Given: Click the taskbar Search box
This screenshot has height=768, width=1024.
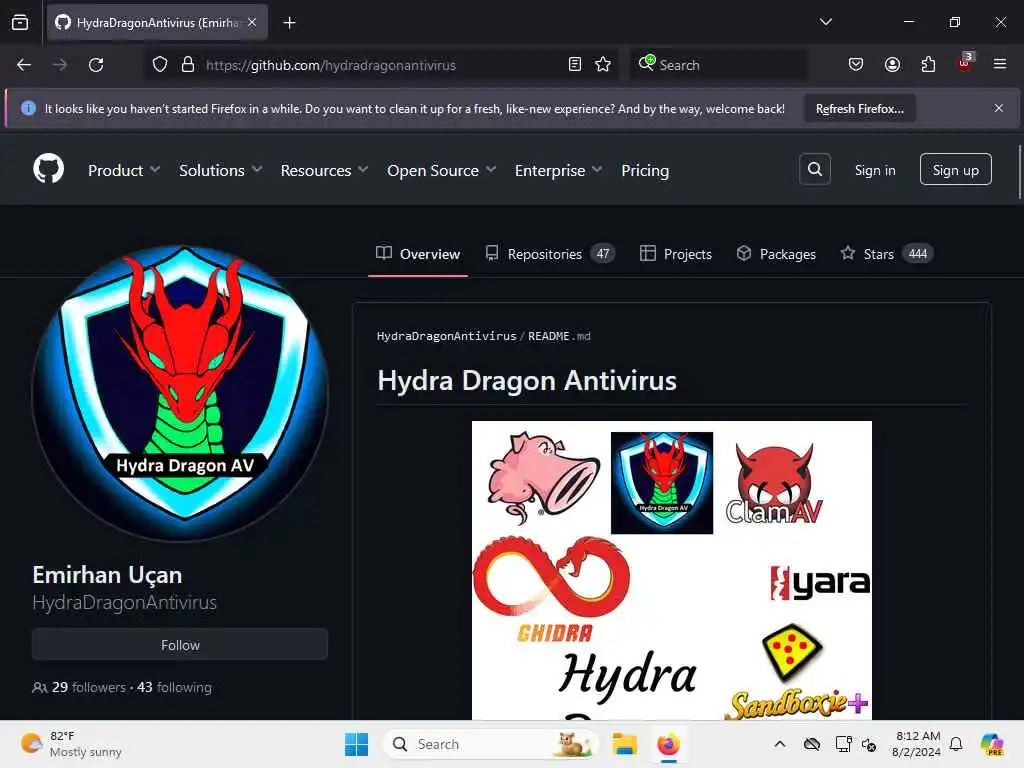Looking at the screenshot, I should pyautogui.click(x=490, y=744).
